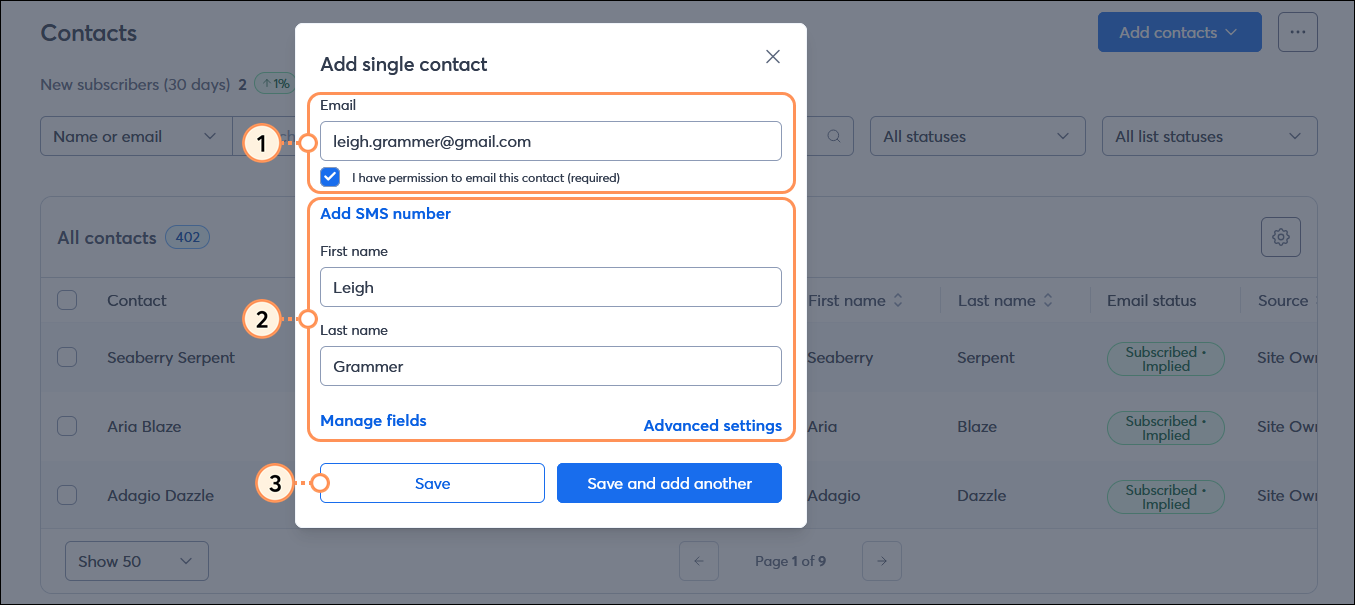Click the more options ellipsis icon
Image resolution: width=1355 pixels, height=605 pixels.
click(x=1298, y=32)
